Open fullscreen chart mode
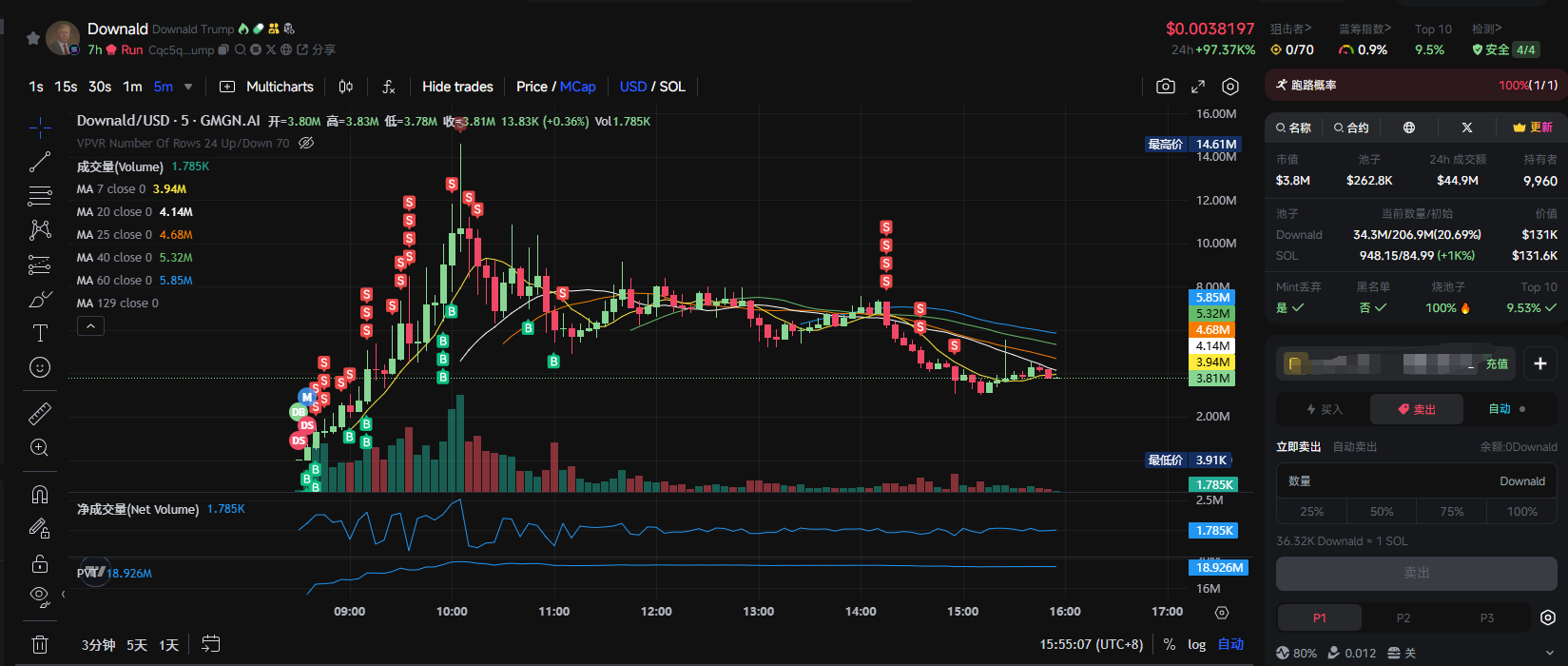The height and width of the screenshot is (666, 1568). coord(1198,87)
